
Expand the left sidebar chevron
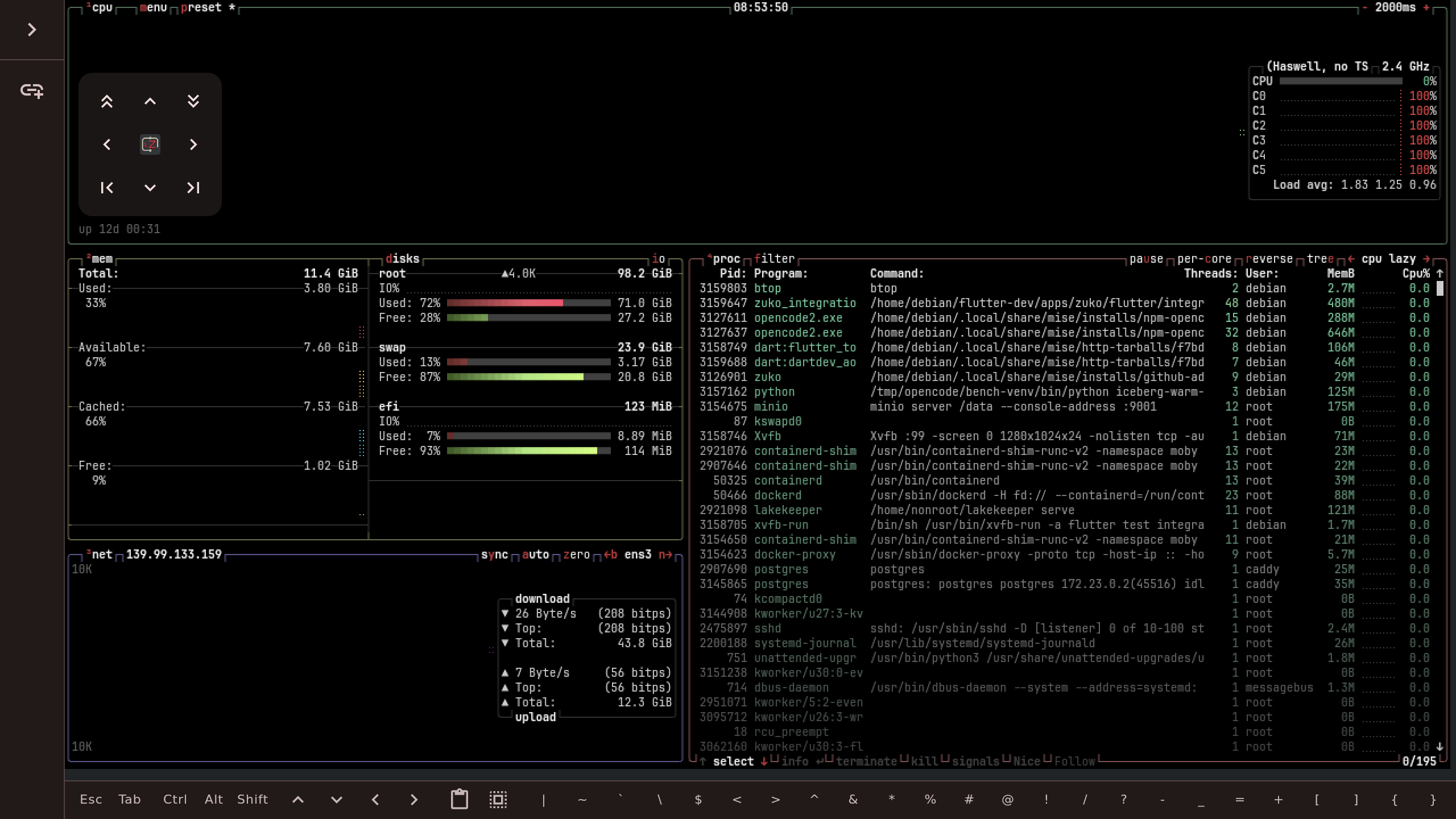32,30
